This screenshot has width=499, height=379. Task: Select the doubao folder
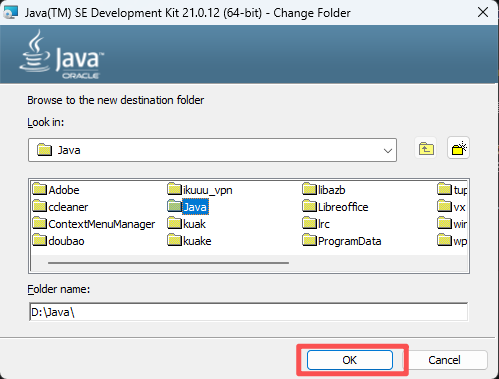[59, 241]
